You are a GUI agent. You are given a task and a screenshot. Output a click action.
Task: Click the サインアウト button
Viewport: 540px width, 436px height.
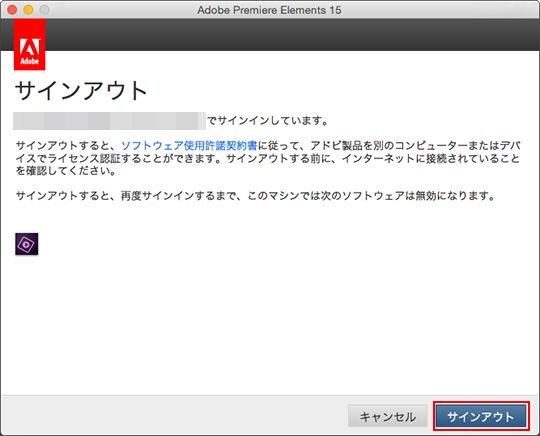pyautogui.click(x=481, y=416)
